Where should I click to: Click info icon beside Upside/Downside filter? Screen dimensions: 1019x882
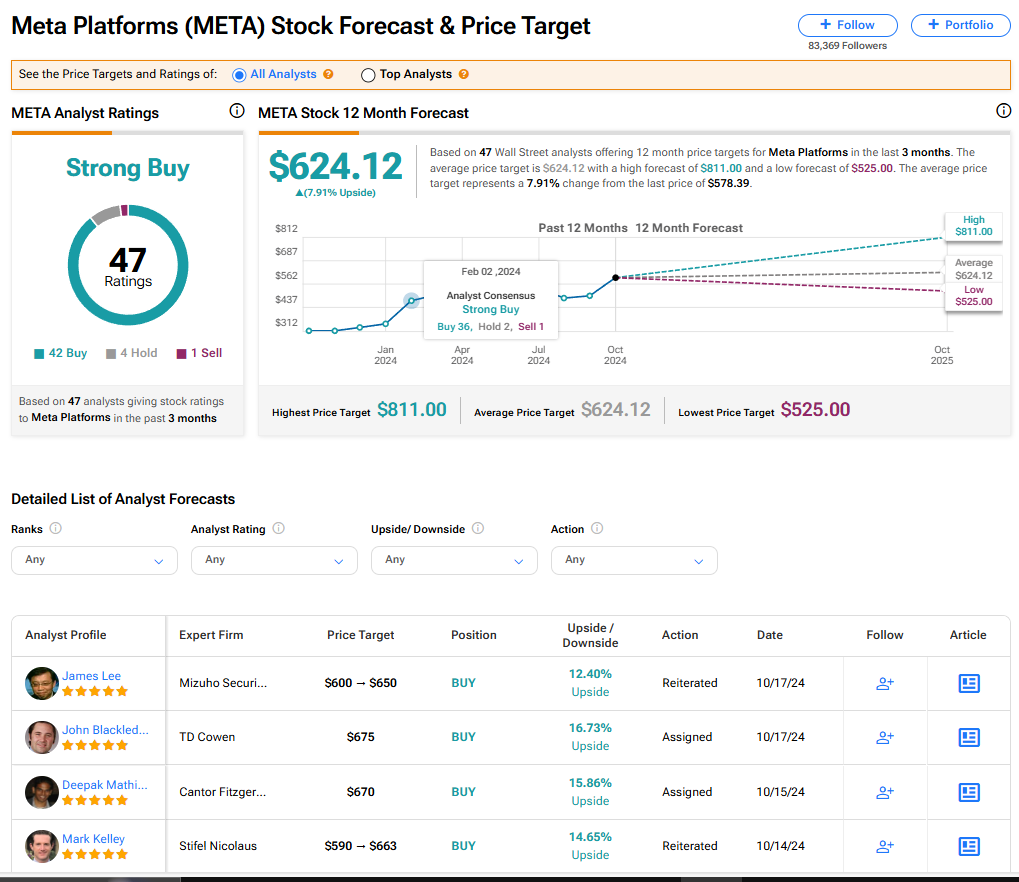pos(478,528)
